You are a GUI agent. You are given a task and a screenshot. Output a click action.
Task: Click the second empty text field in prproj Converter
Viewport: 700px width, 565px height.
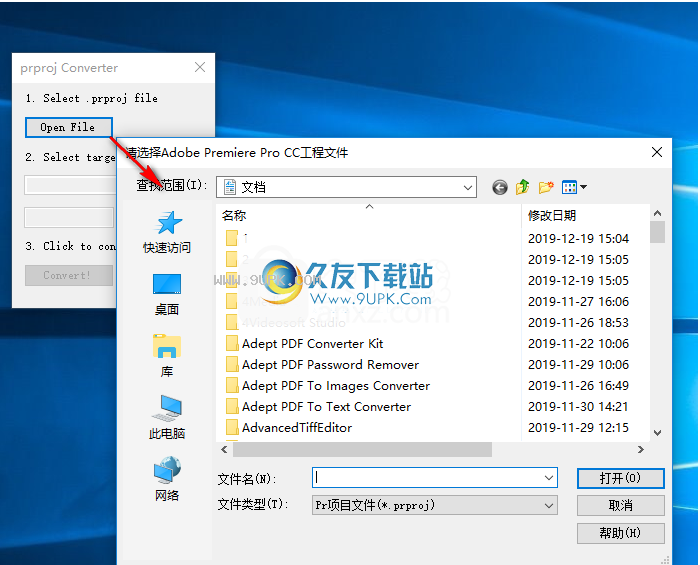tap(69, 217)
